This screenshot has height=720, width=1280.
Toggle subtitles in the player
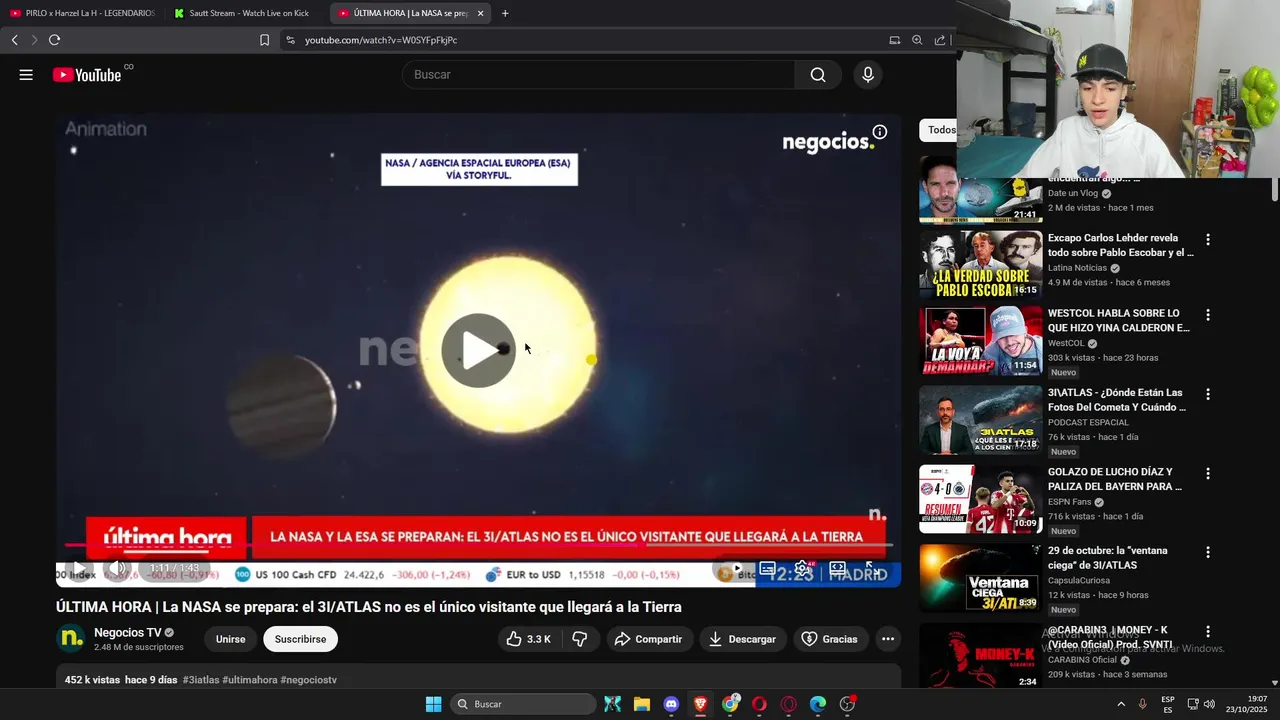pyautogui.click(x=767, y=568)
